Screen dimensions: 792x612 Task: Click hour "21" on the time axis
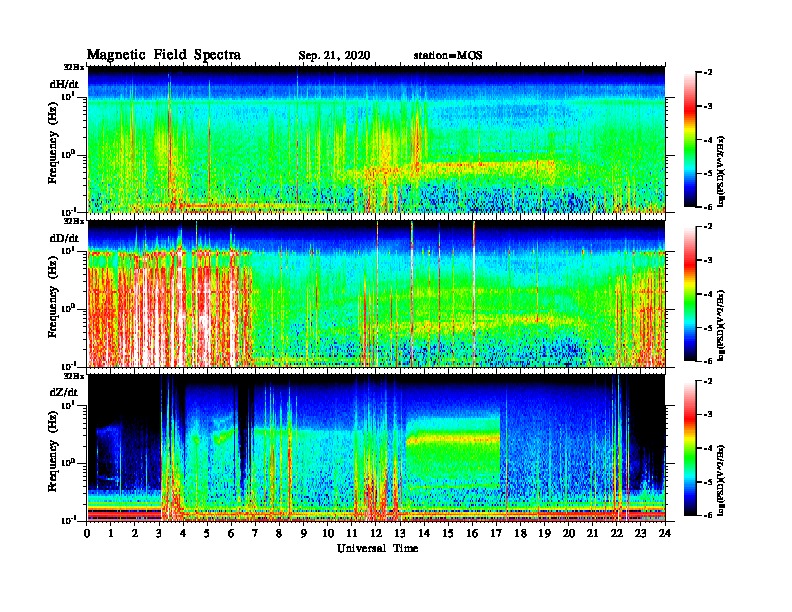click(x=592, y=533)
